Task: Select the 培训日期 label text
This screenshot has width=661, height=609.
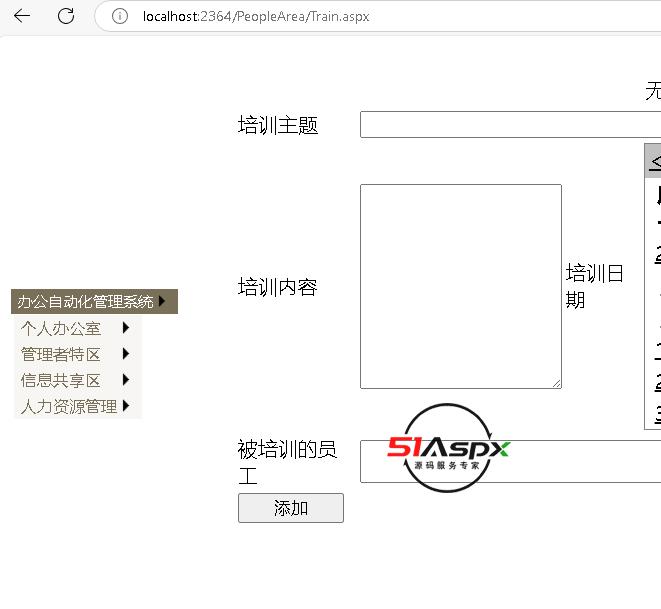Action: pos(594,286)
